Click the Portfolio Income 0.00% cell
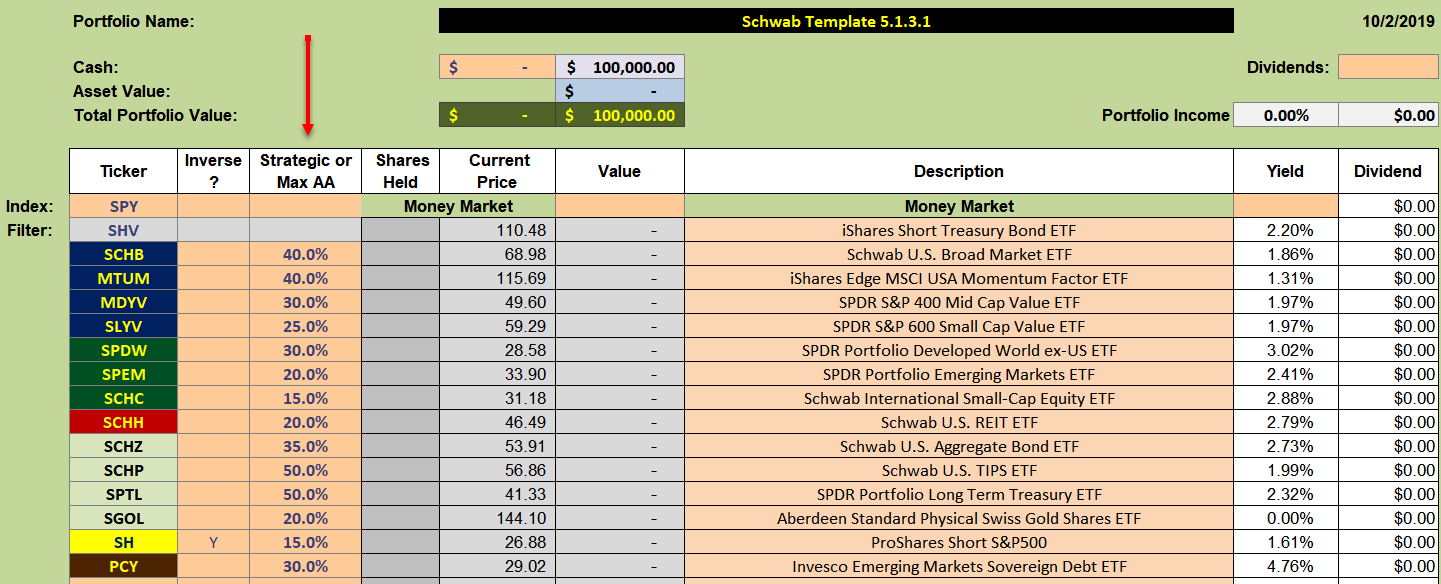This screenshot has height=584, width=1441. [x=1285, y=115]
